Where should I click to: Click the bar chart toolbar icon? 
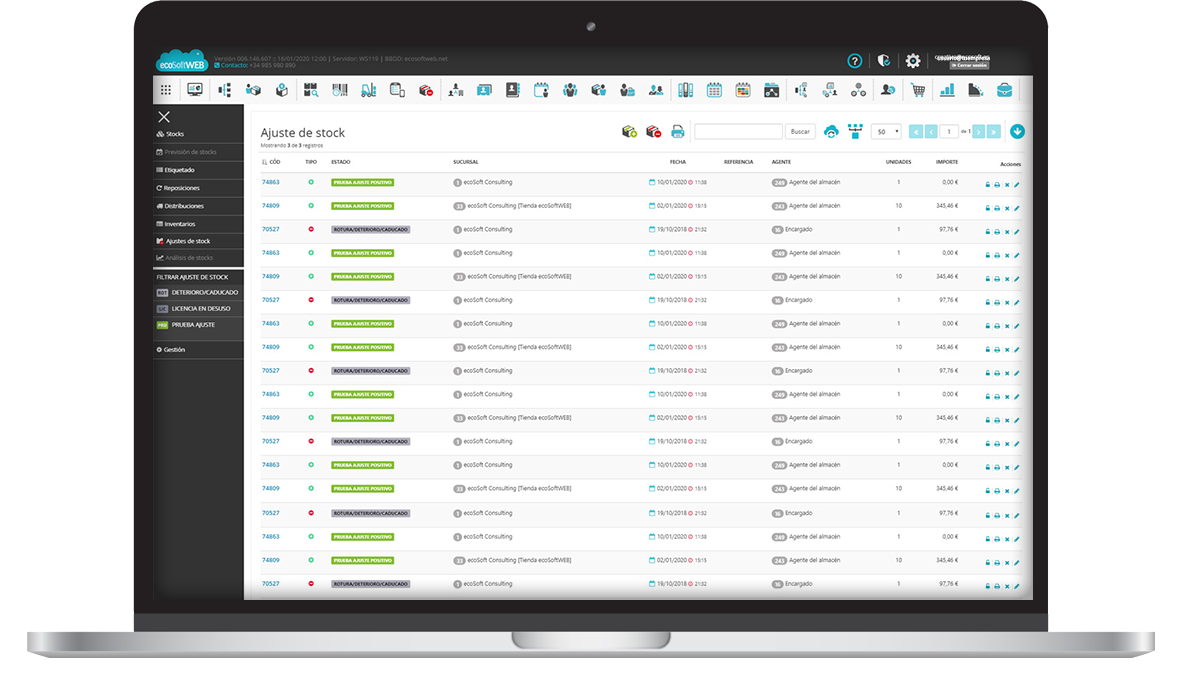(x=947, y=90)
